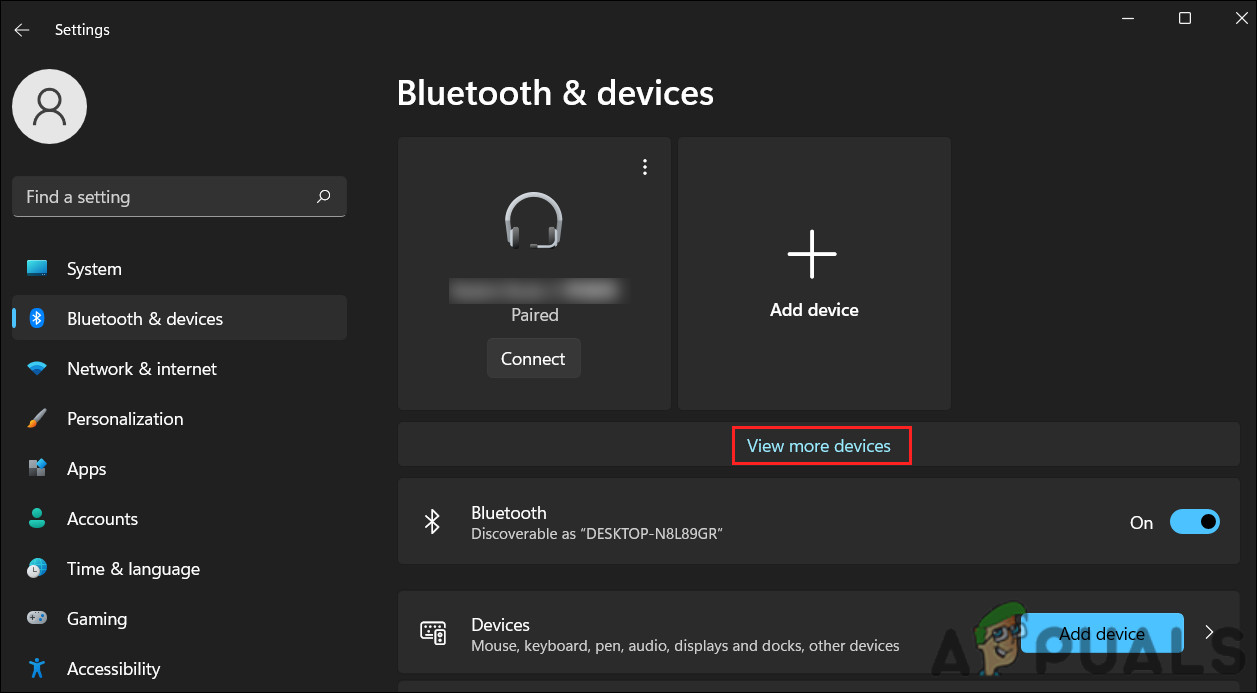Select the Apps icon in the sidebar
The image size is (1257, 693).
(37, 468)
